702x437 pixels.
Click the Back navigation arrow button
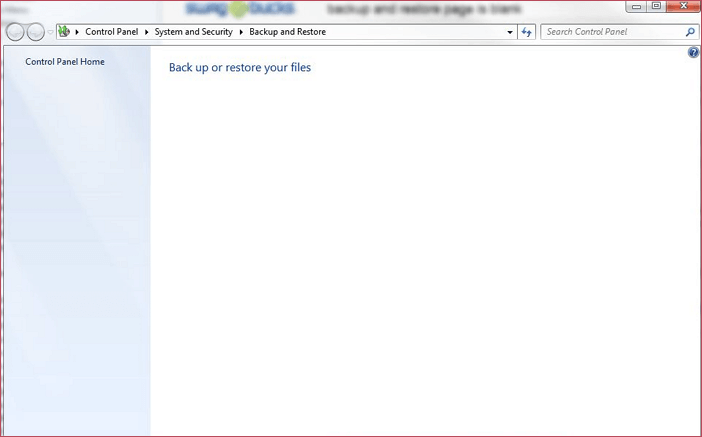tap(15, 32)
